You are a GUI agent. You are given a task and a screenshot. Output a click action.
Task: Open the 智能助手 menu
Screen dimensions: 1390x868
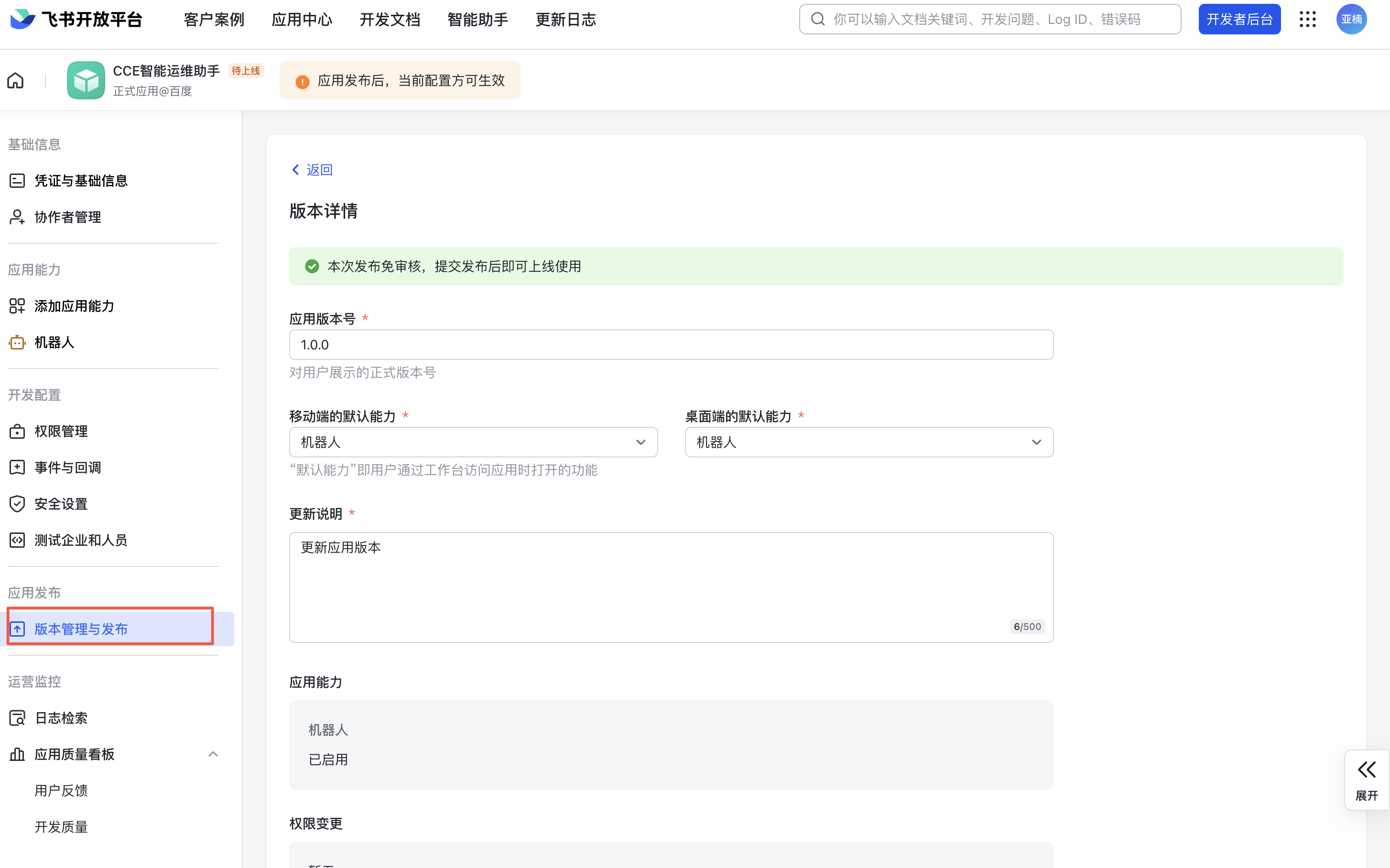pos(478,20)
